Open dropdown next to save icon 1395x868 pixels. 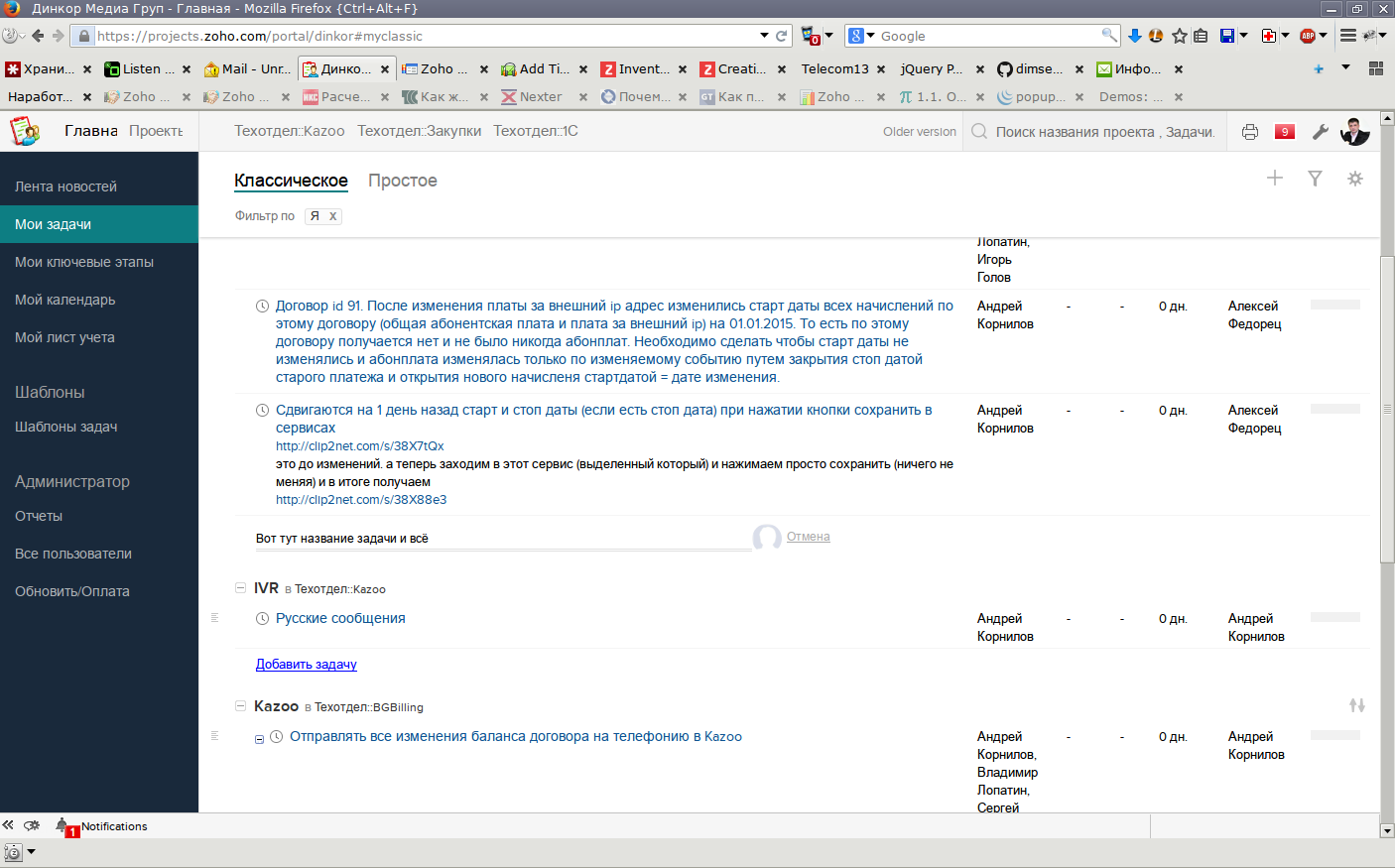(1243, 36)
